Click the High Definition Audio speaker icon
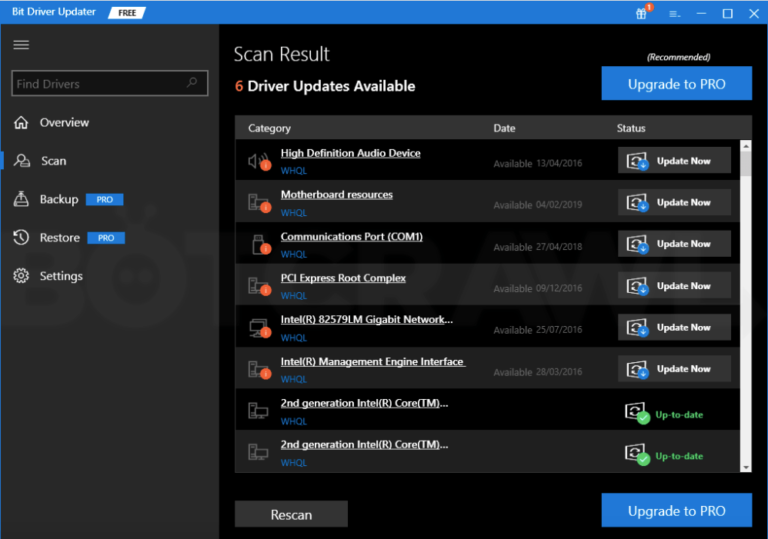This screenshot has height=539, width=768. (x=259, y=161)
